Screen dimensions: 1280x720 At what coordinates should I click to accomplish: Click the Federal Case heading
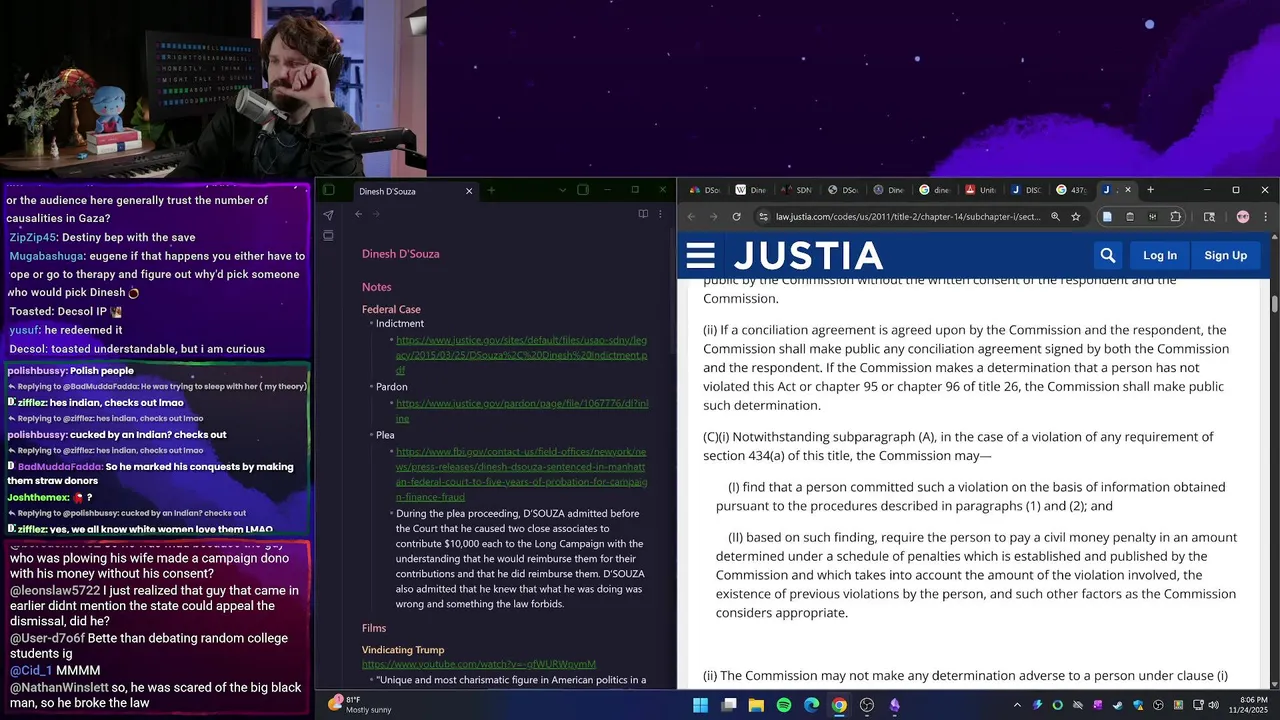click(x=391, y=310)
